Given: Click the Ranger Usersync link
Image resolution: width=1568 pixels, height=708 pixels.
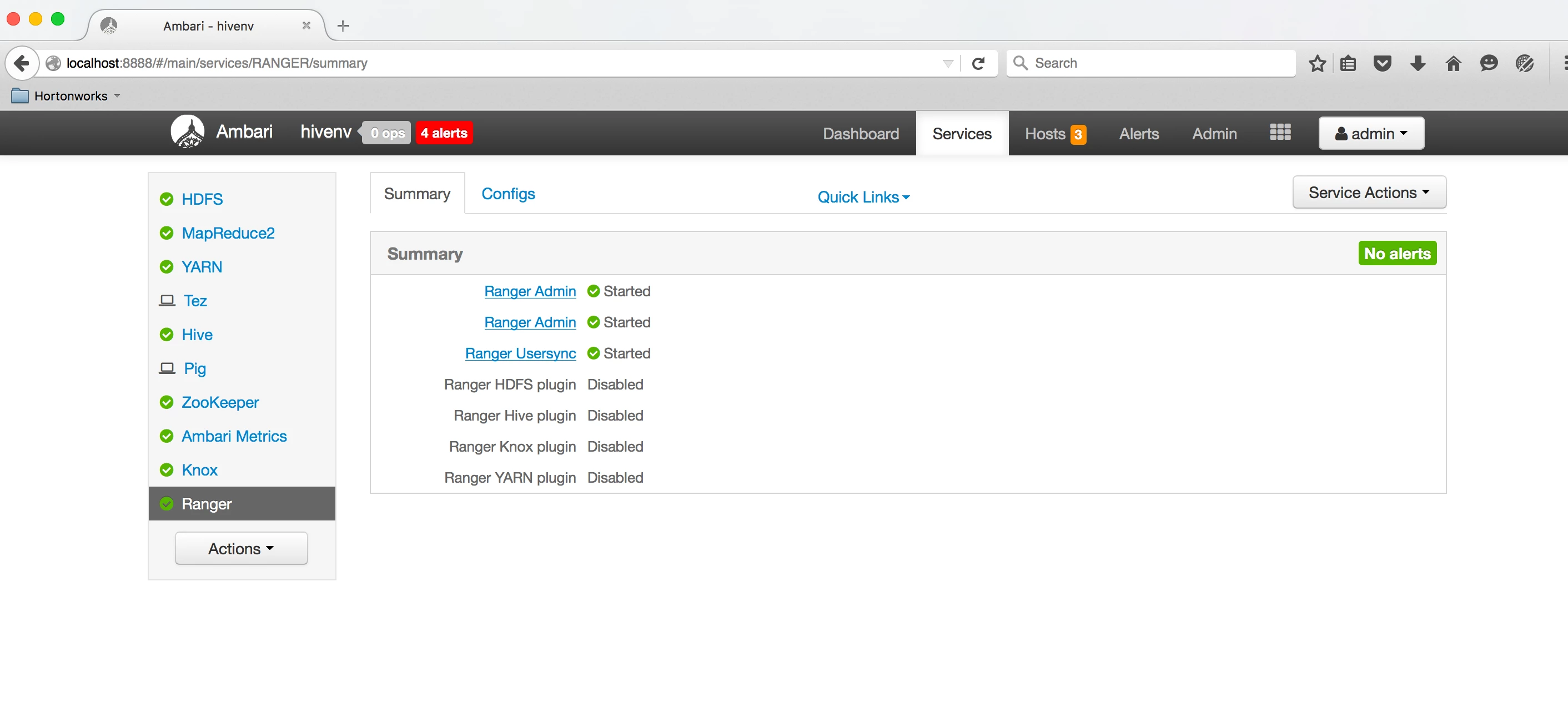Looking at the screenshot, I should coord(520,353).
